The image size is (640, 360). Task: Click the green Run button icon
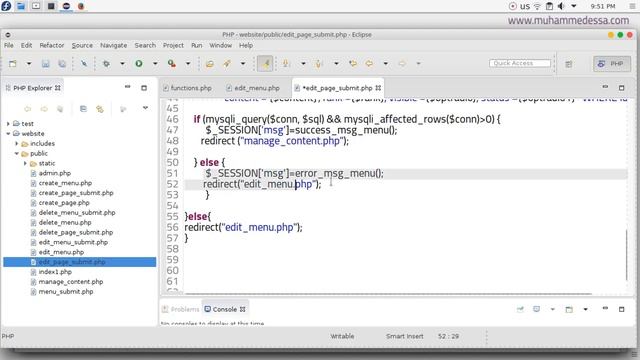point(139,64)
